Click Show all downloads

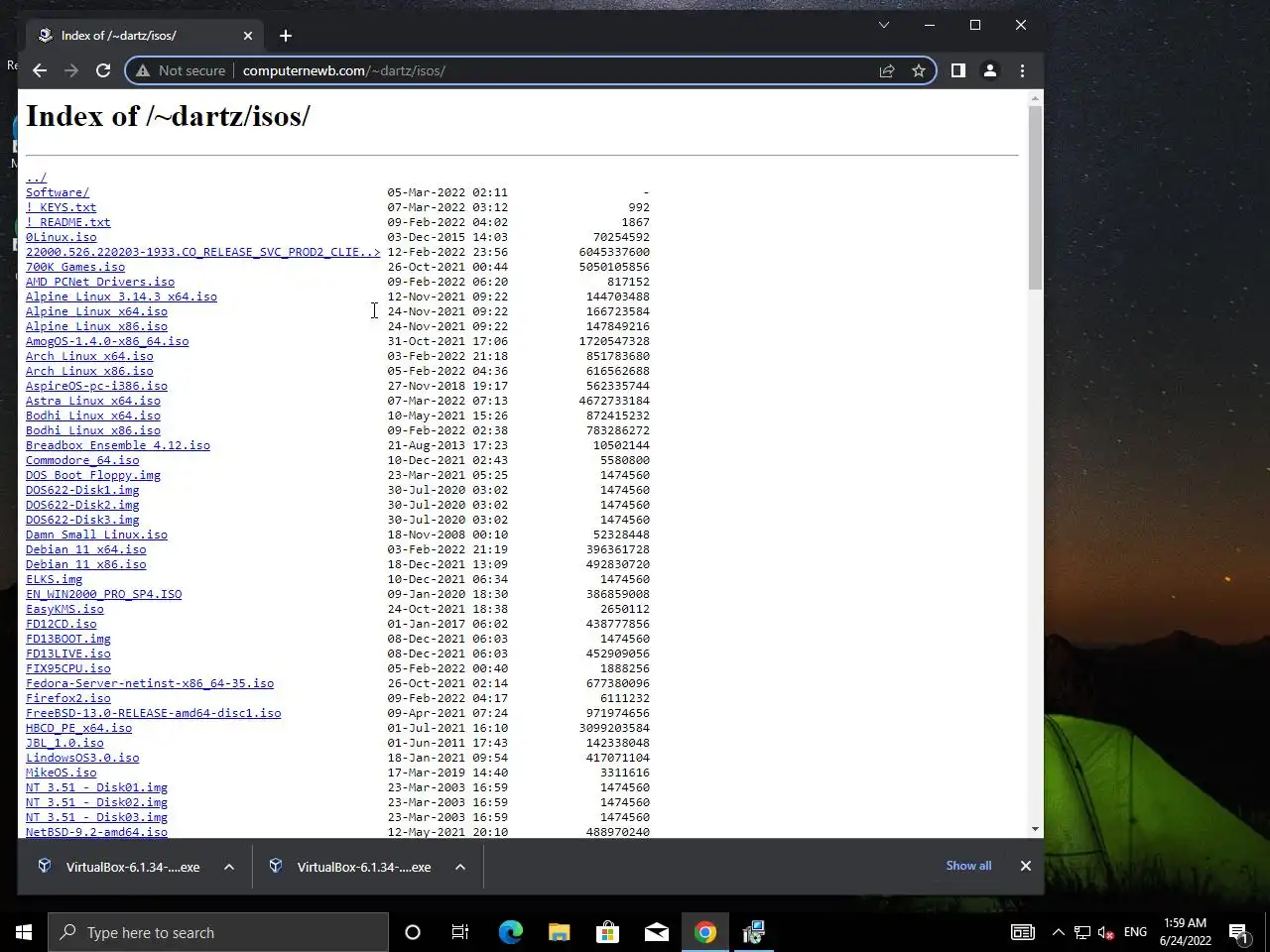pos(968,866)
